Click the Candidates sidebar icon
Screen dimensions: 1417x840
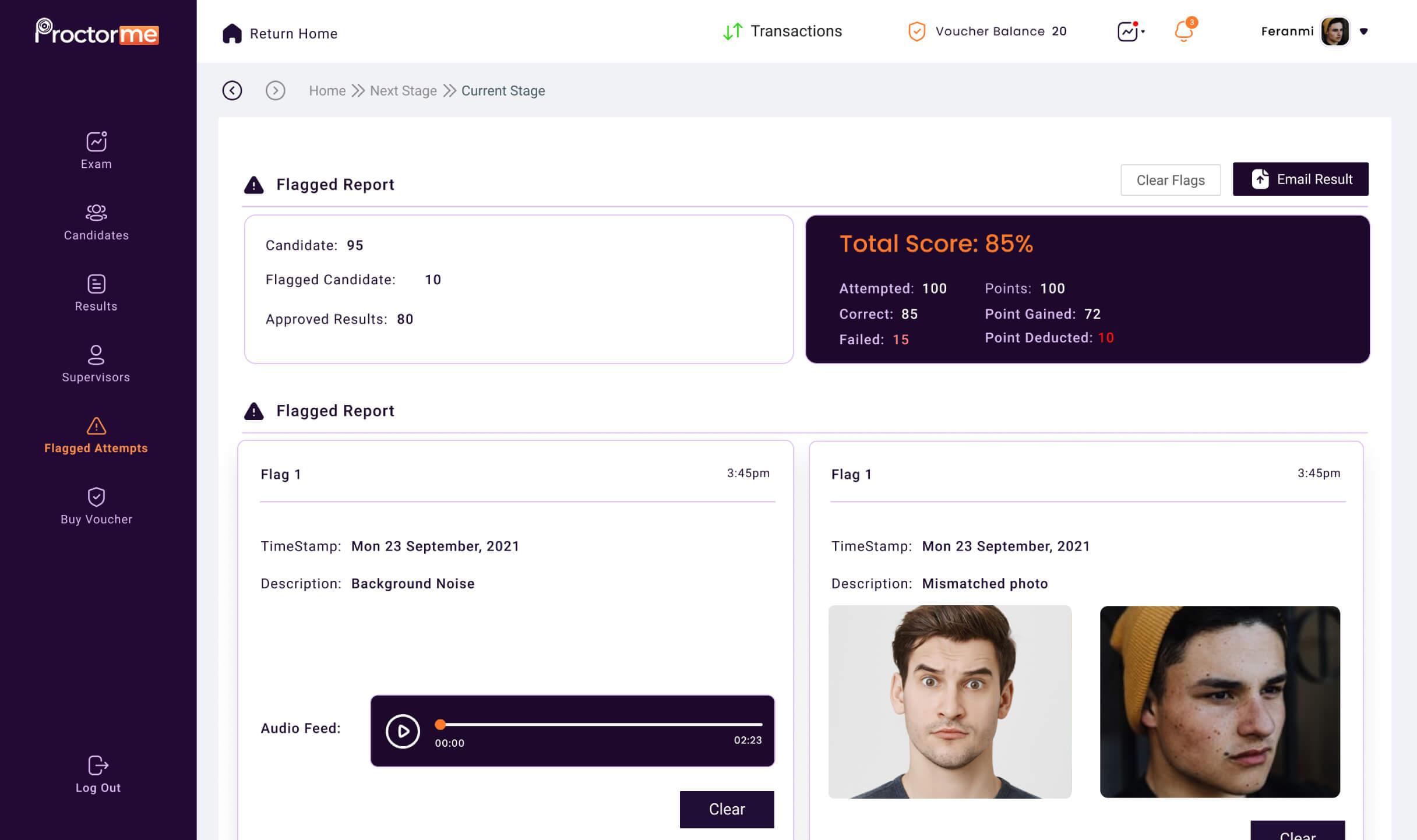click(x=96, y=213)
